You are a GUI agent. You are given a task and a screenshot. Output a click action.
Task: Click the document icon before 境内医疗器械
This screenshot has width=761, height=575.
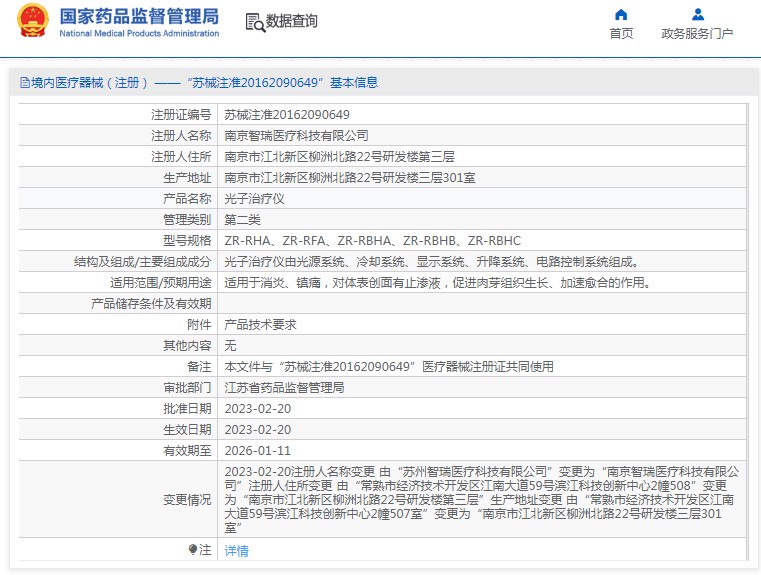point(24,82)
